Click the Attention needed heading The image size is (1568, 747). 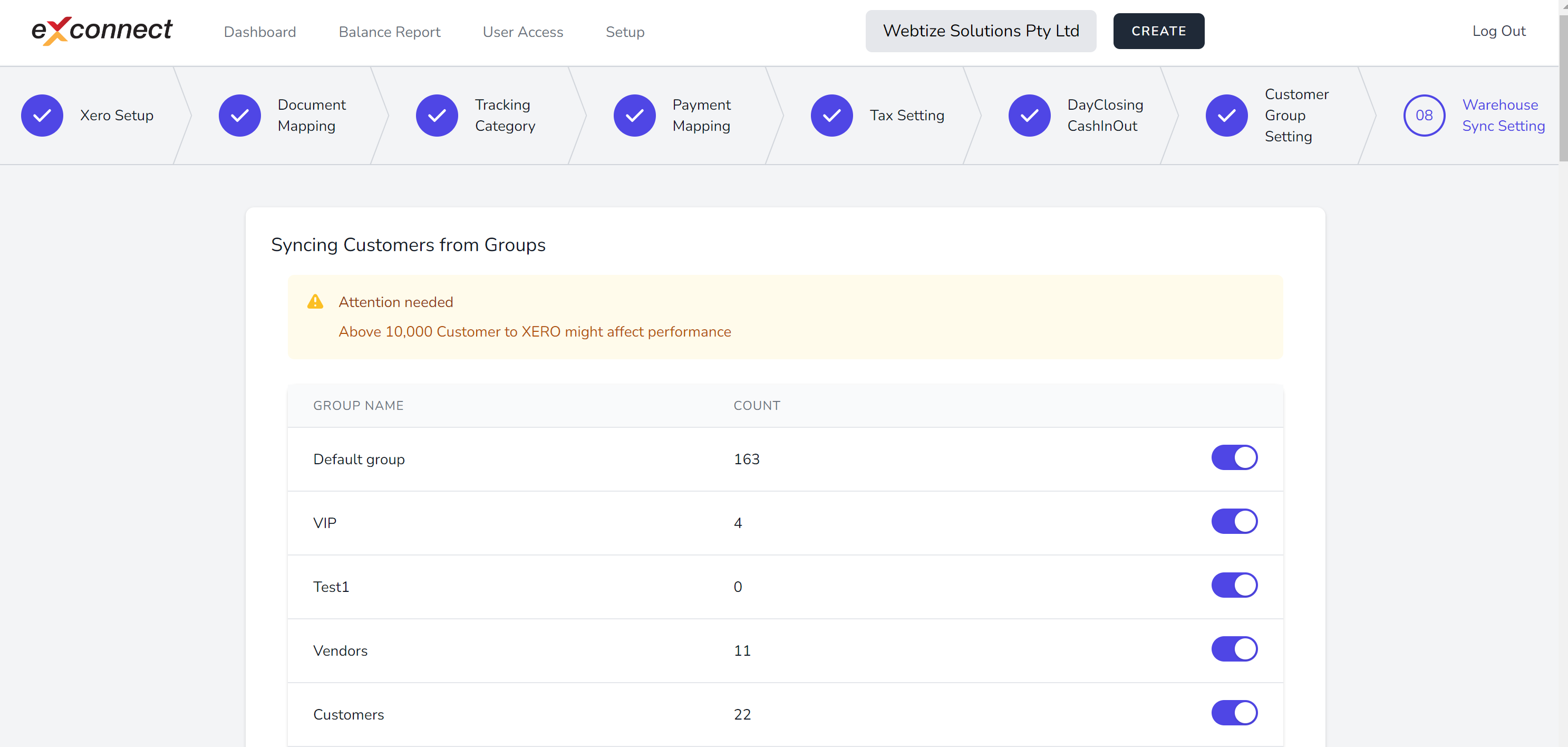pos(395,302)
